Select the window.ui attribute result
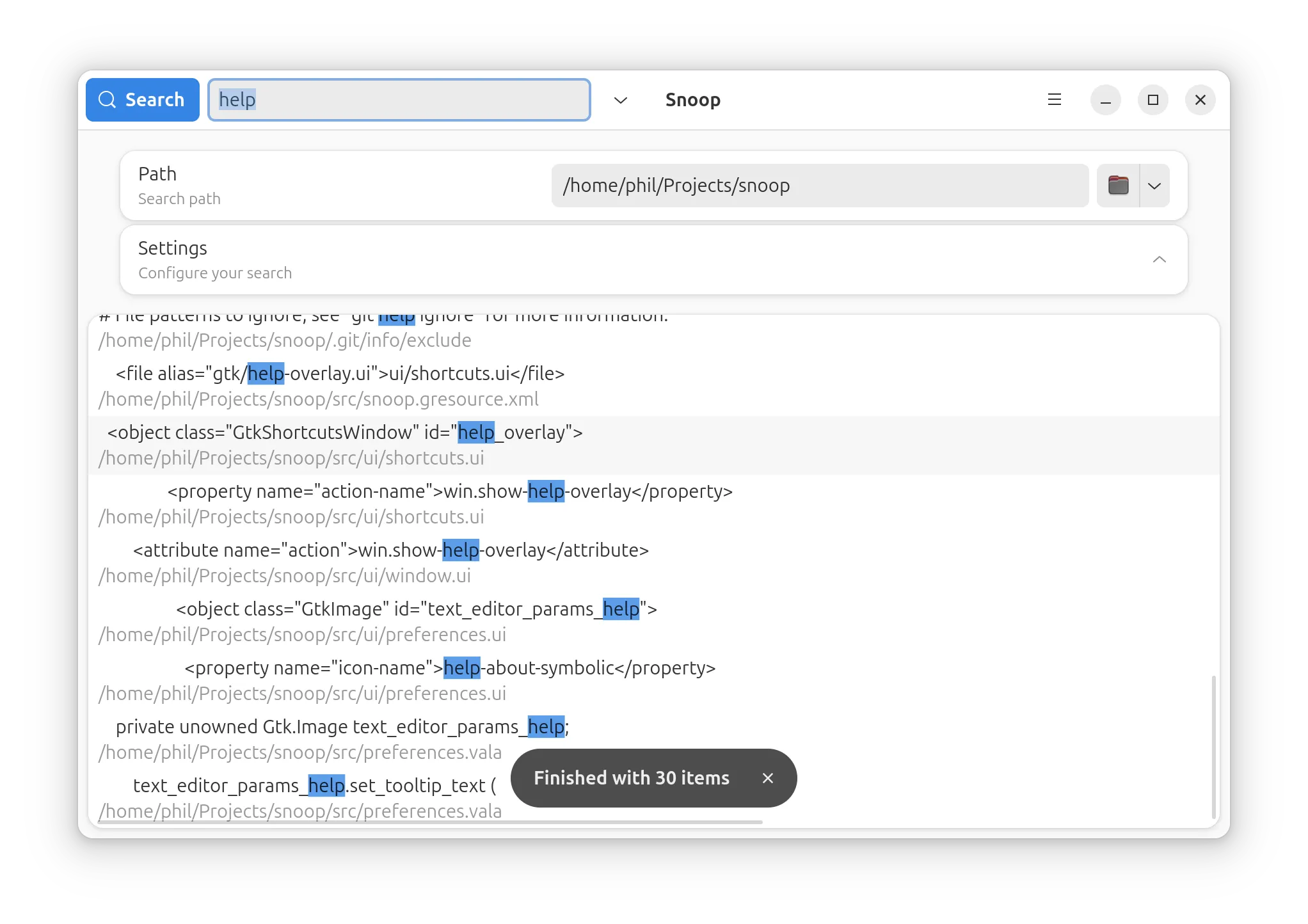The width and height of the screenshot is (1308, 924). pos(390,563)
